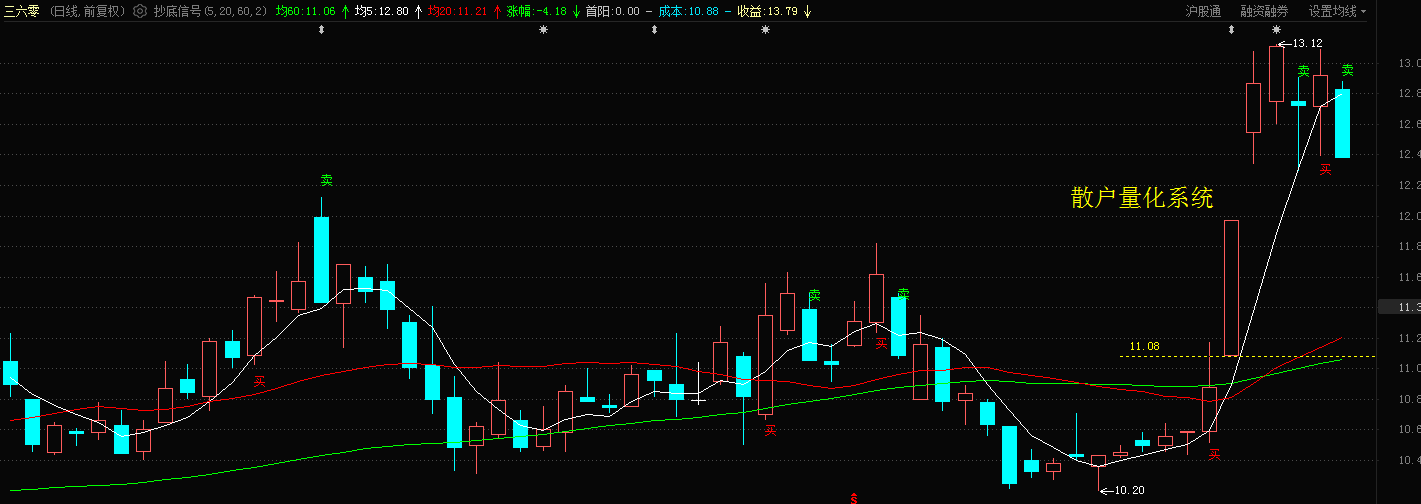1421x504 pixels.
Task: Open the 沪股通 tag
Action: 1203,12
